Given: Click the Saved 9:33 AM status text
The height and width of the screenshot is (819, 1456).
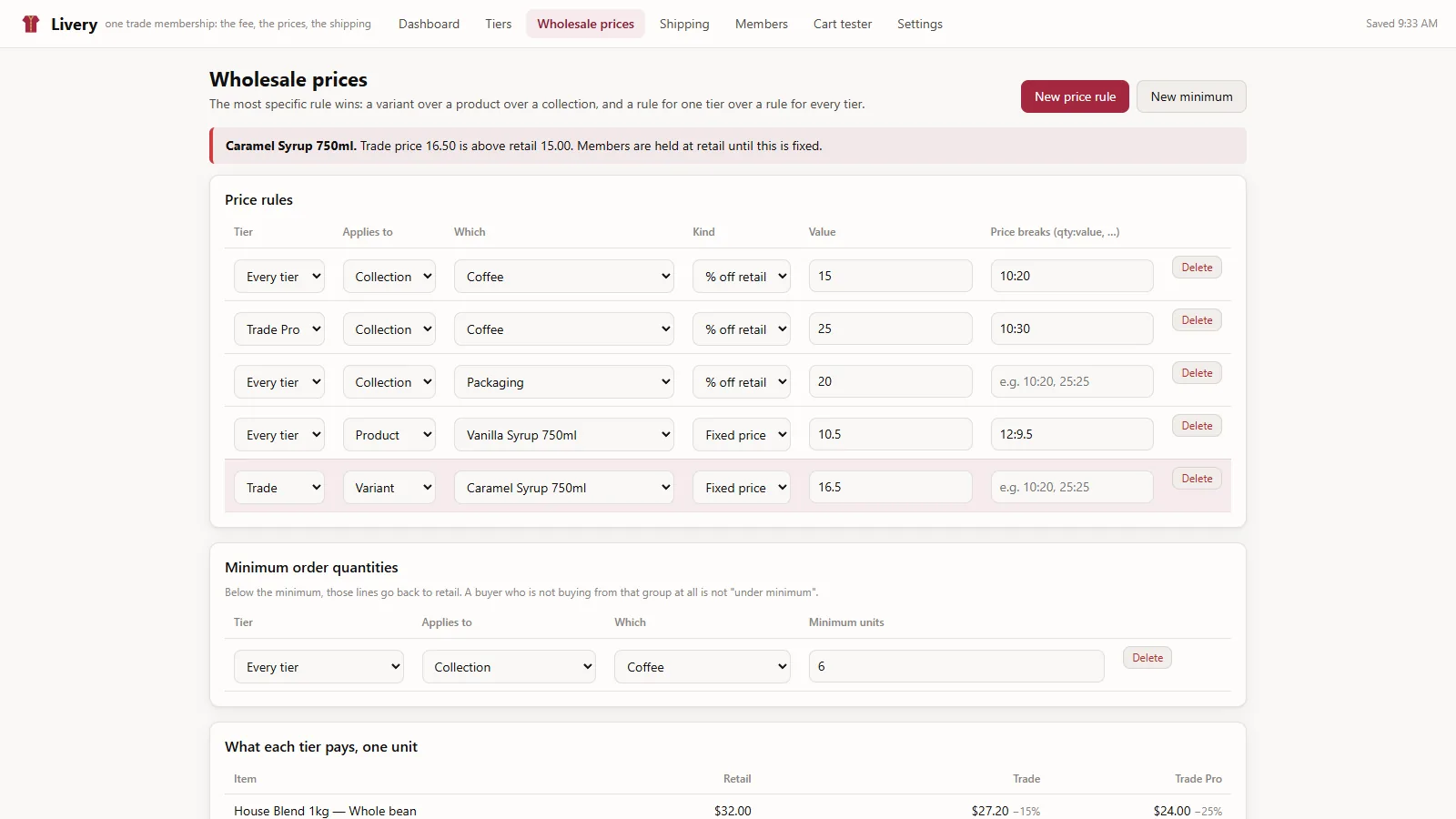Looking at the screenshot, I should [1401, 24].
